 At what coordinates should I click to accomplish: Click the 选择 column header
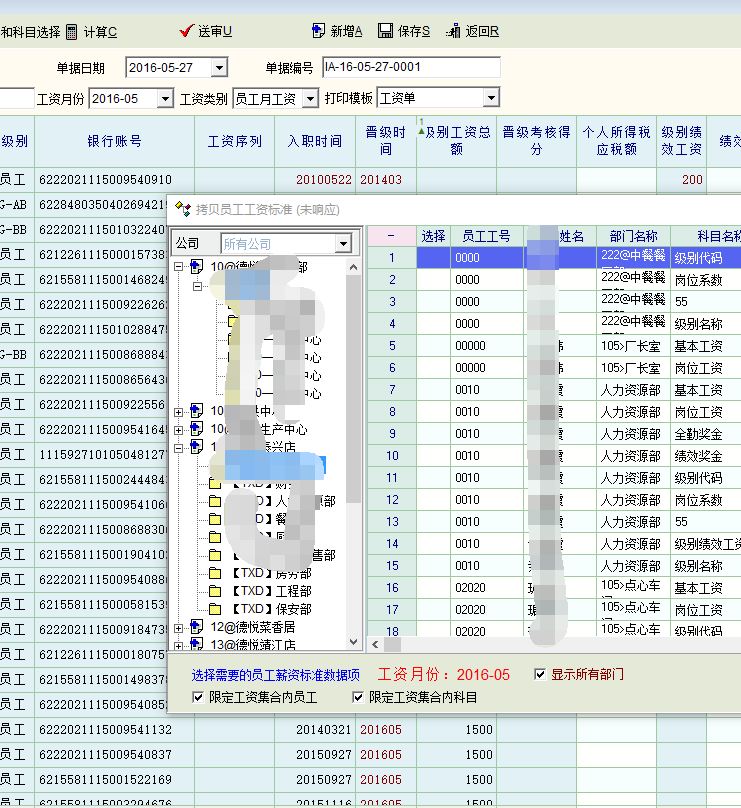pyautogui.click(x=433, y=236)
